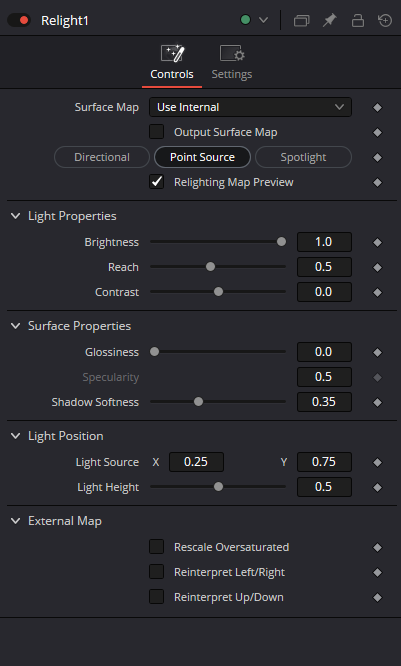Adjust the Brightness slider

coord(218,242)
